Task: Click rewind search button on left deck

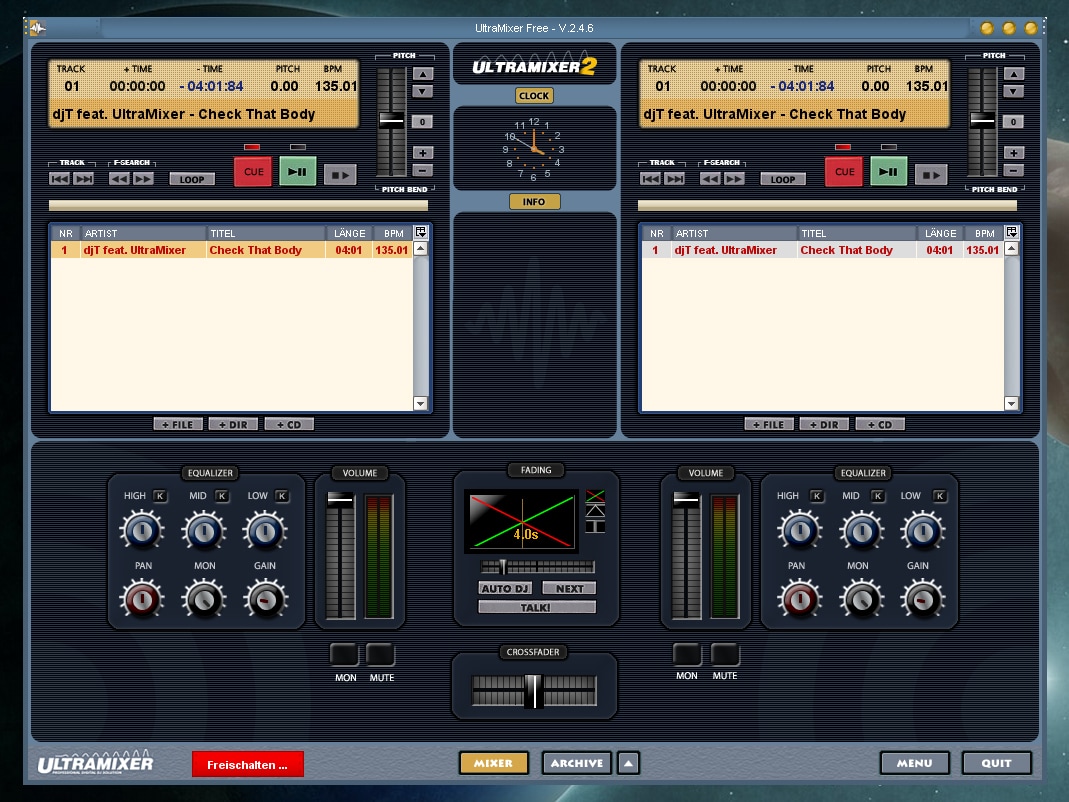Action: click(119, 179)
